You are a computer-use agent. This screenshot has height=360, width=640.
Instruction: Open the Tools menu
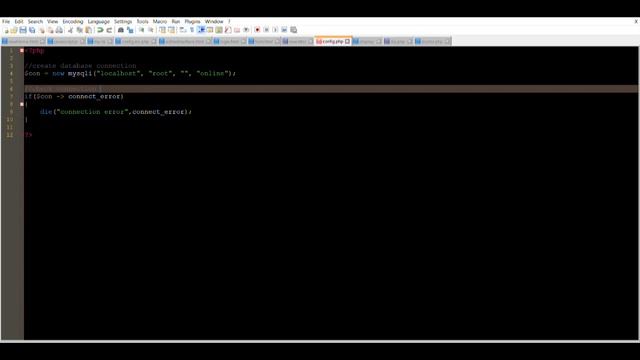[x=142, y=21]
